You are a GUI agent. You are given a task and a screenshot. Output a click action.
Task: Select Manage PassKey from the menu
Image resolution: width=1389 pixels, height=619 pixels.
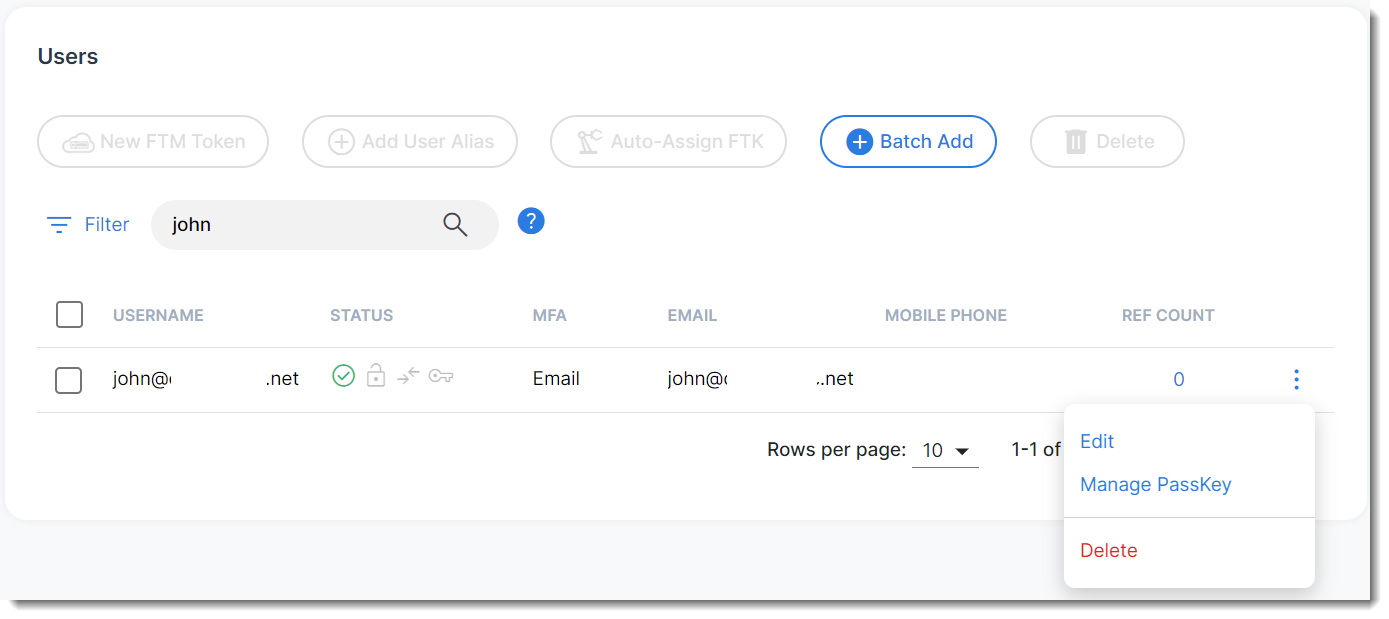click(1155, 485)
